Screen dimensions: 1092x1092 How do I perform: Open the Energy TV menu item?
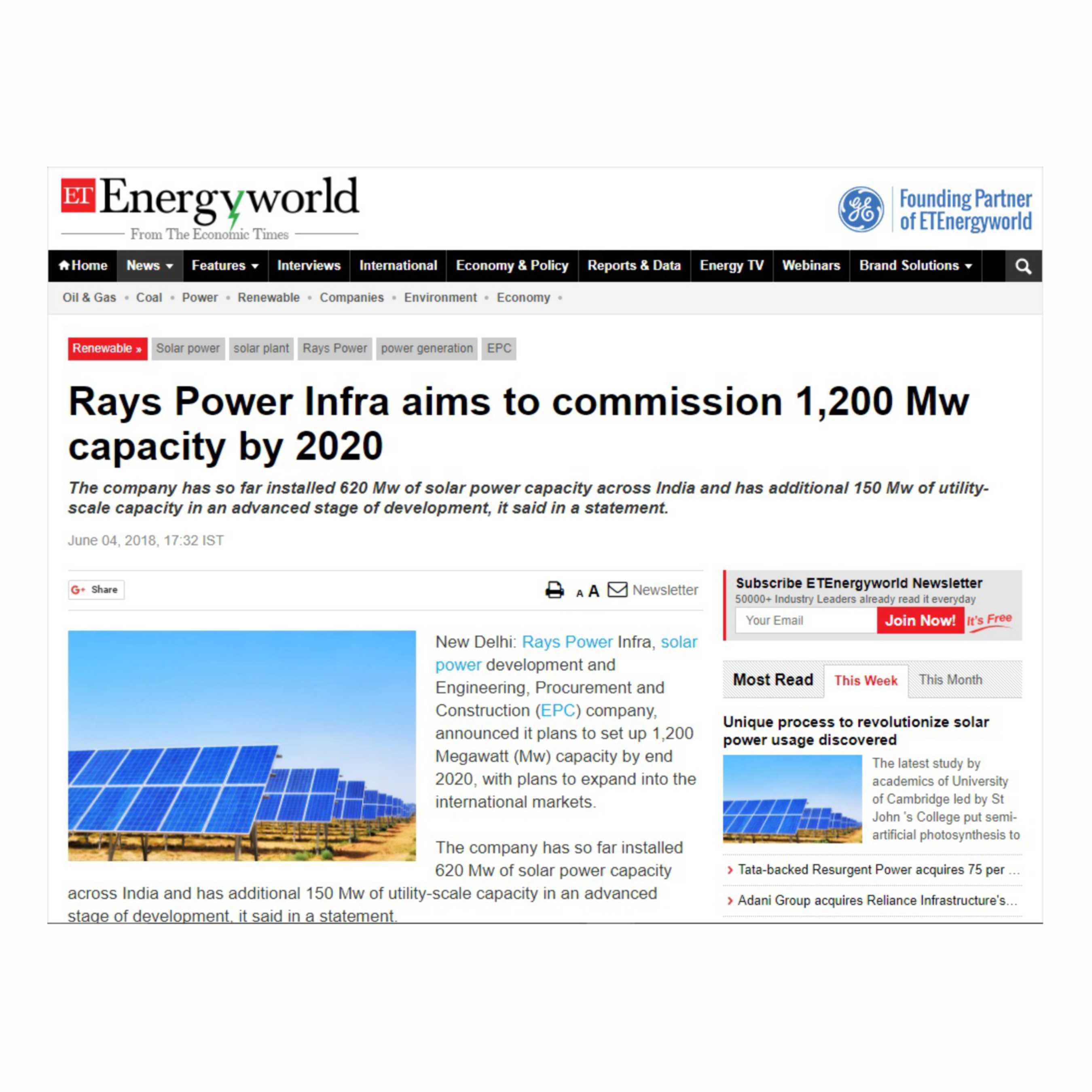pos(731,266)
